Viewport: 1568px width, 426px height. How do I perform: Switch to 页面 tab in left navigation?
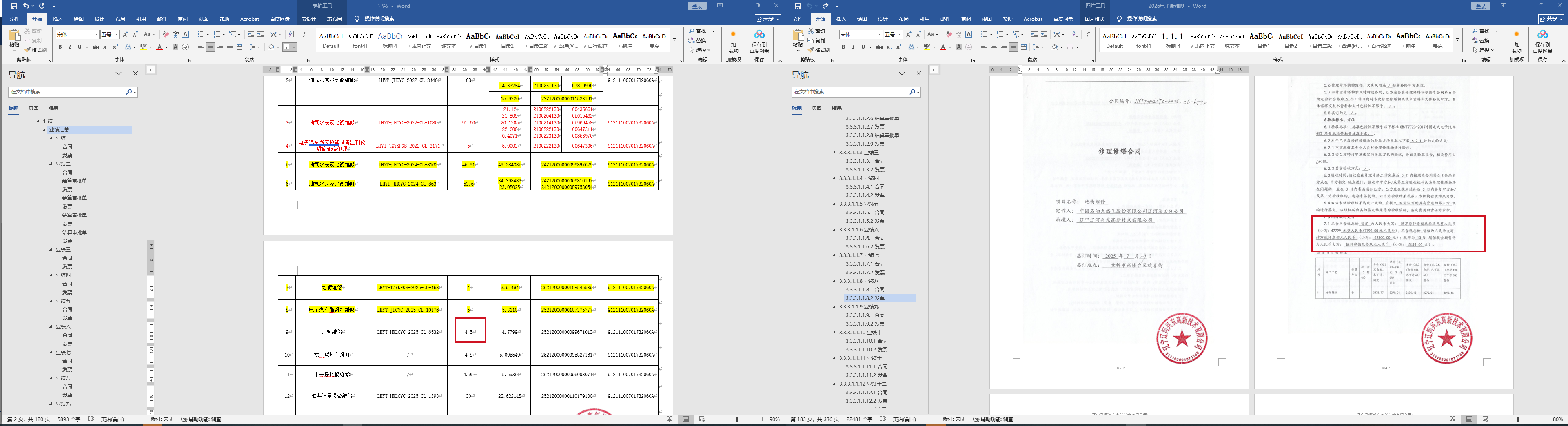click(33, 108)
